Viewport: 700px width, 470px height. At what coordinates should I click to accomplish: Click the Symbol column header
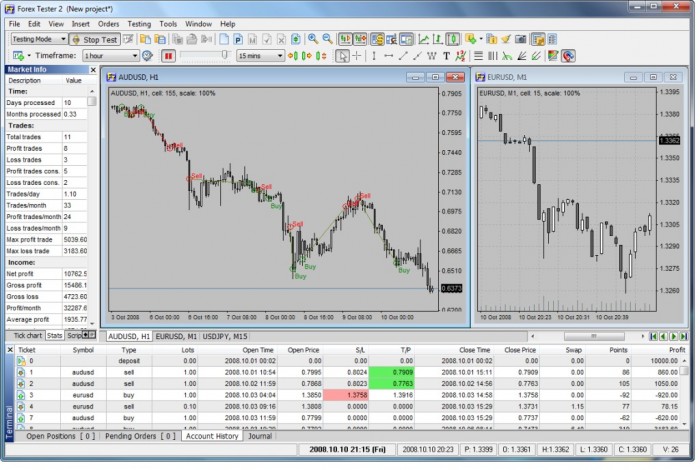point(83,351)
